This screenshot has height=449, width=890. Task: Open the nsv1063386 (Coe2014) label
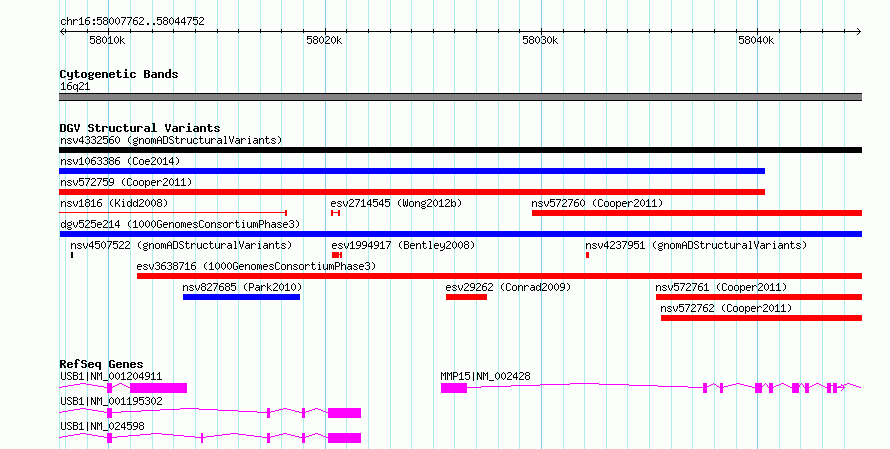click(x=120, y=161)
